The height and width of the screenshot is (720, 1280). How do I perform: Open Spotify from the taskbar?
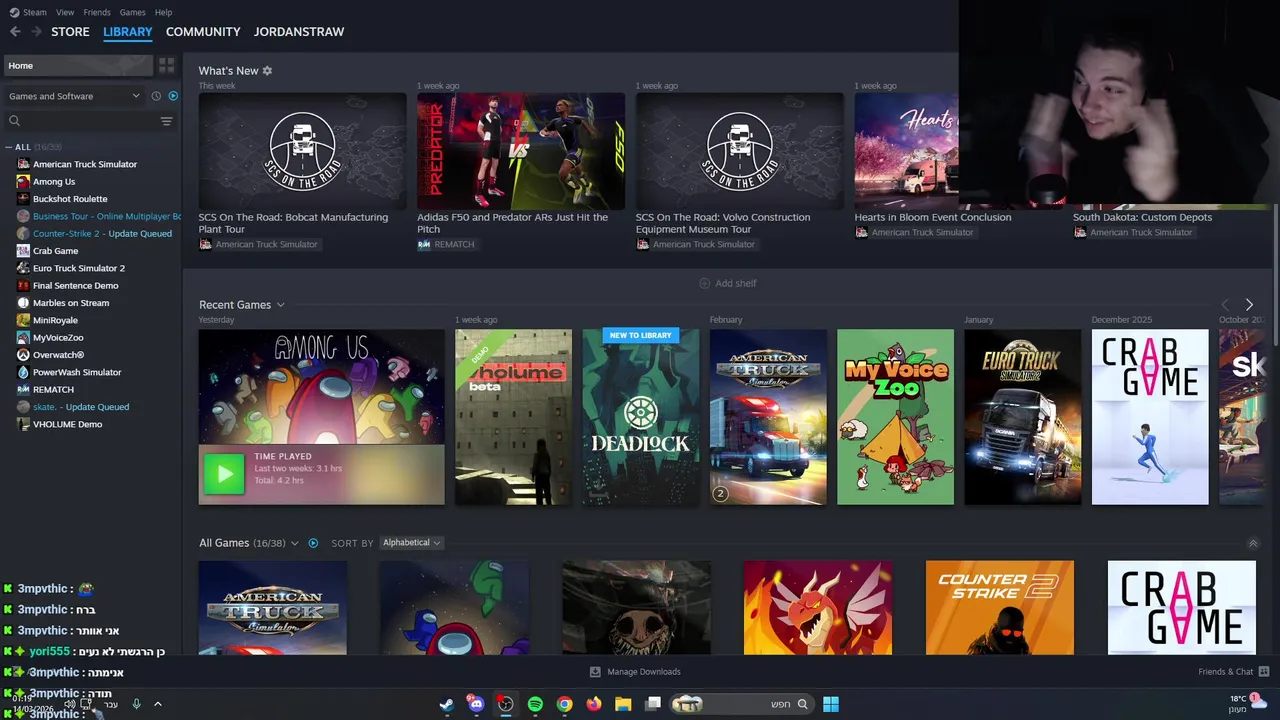point(535,704)
